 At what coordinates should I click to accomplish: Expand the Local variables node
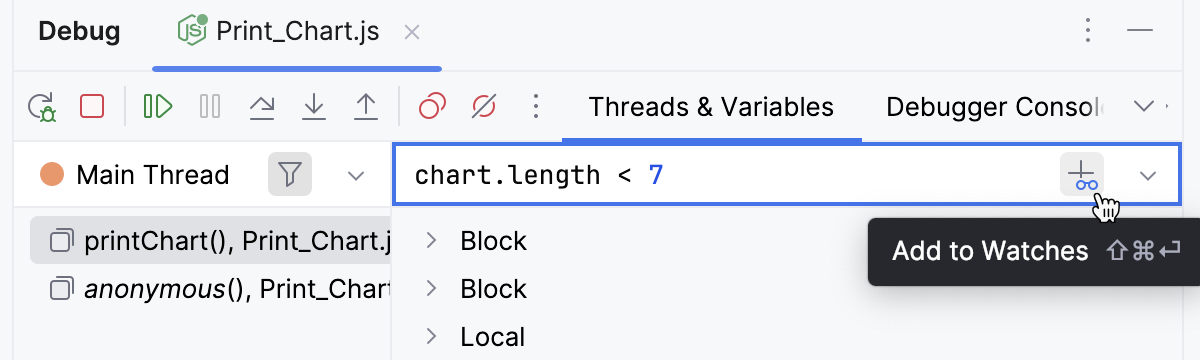(x=432, y=337)
